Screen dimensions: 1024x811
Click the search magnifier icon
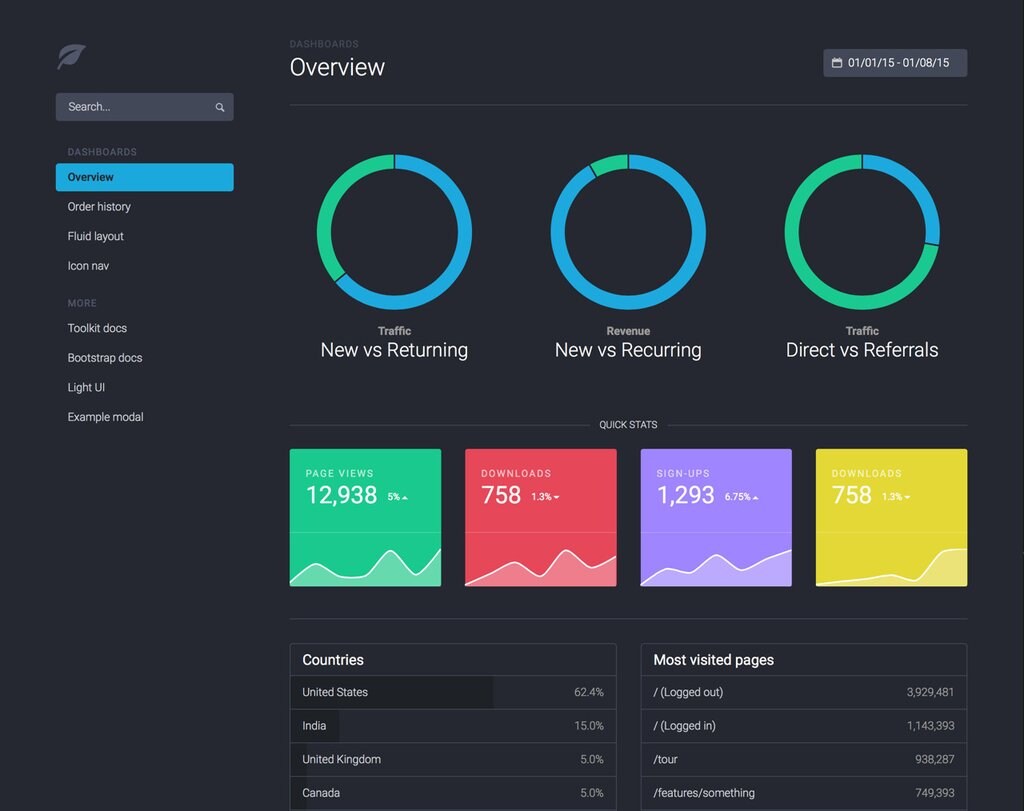tap(220, 107)
